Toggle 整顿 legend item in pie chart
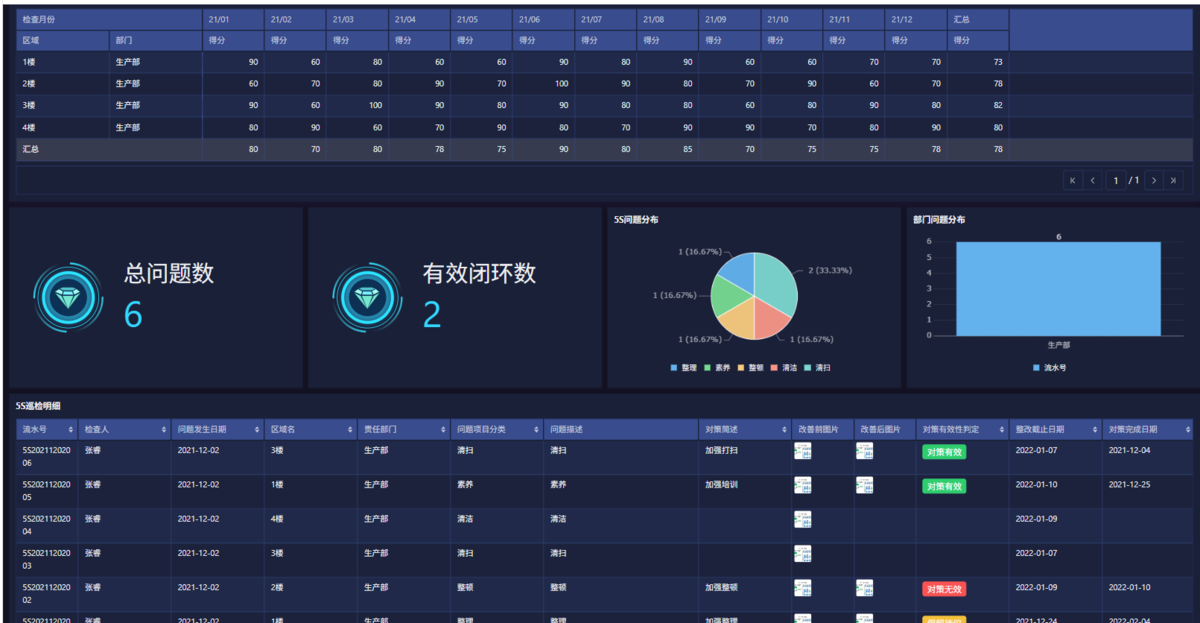This screenshot has width=1200, height=623. click(751, 368)
